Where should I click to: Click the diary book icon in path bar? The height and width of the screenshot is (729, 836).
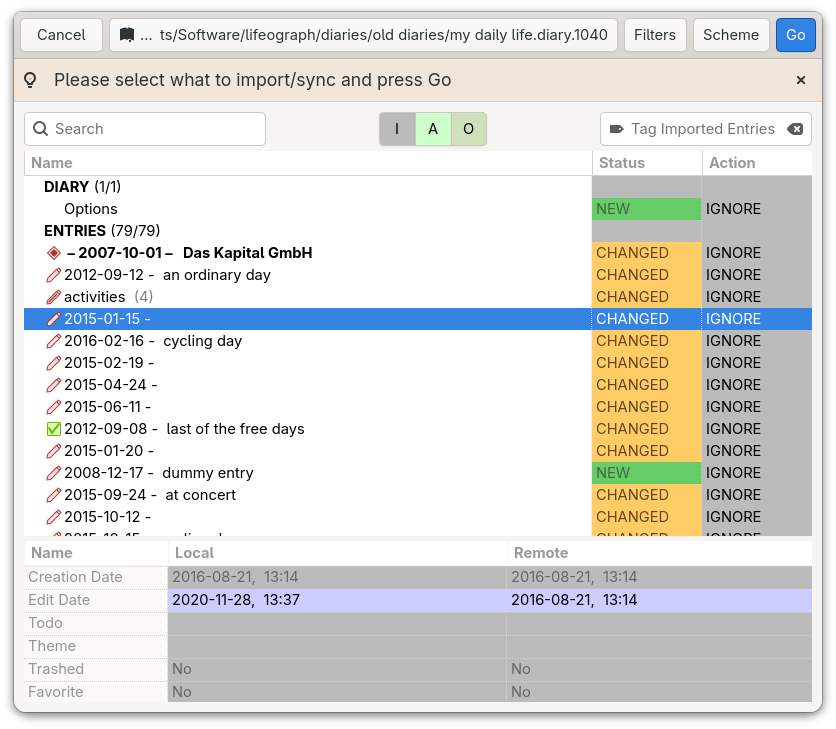127,35
